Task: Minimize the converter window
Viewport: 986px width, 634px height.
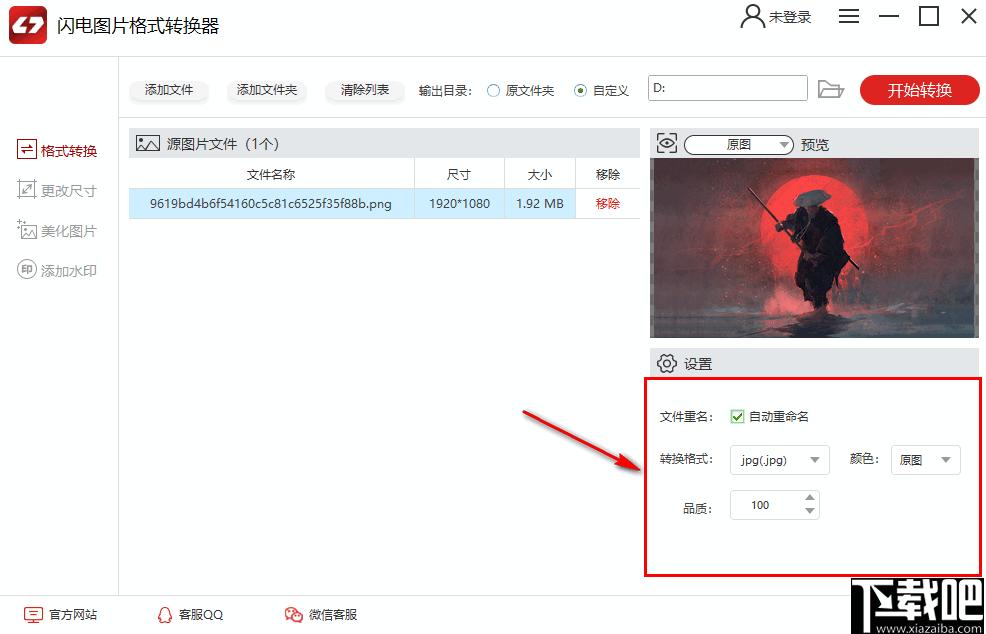Action: [x=889, y=16]
